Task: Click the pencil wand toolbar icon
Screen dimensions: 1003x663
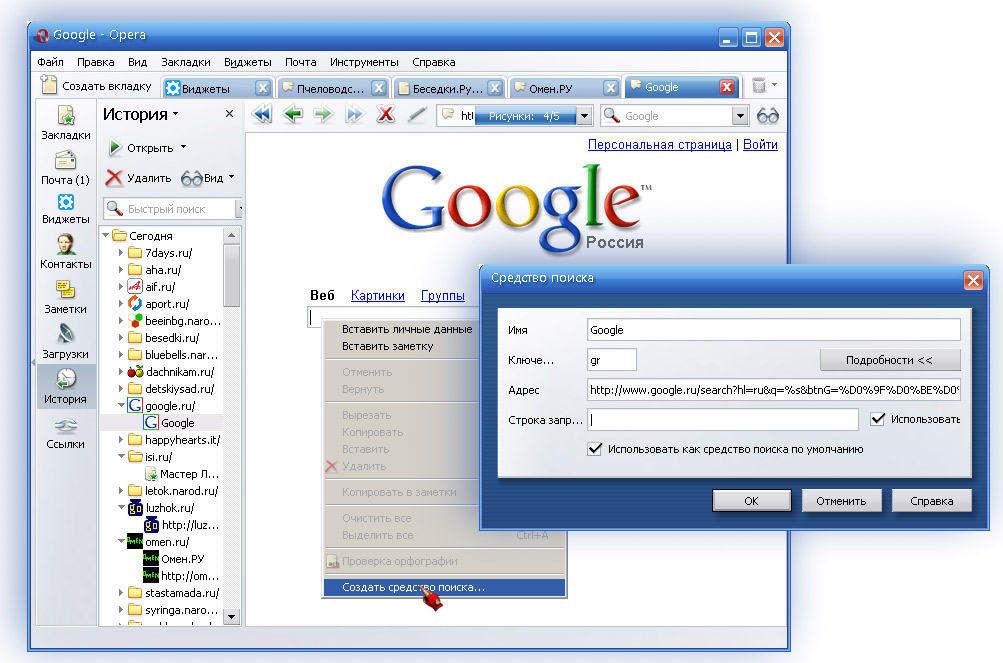Action: [x=417, y=115]
